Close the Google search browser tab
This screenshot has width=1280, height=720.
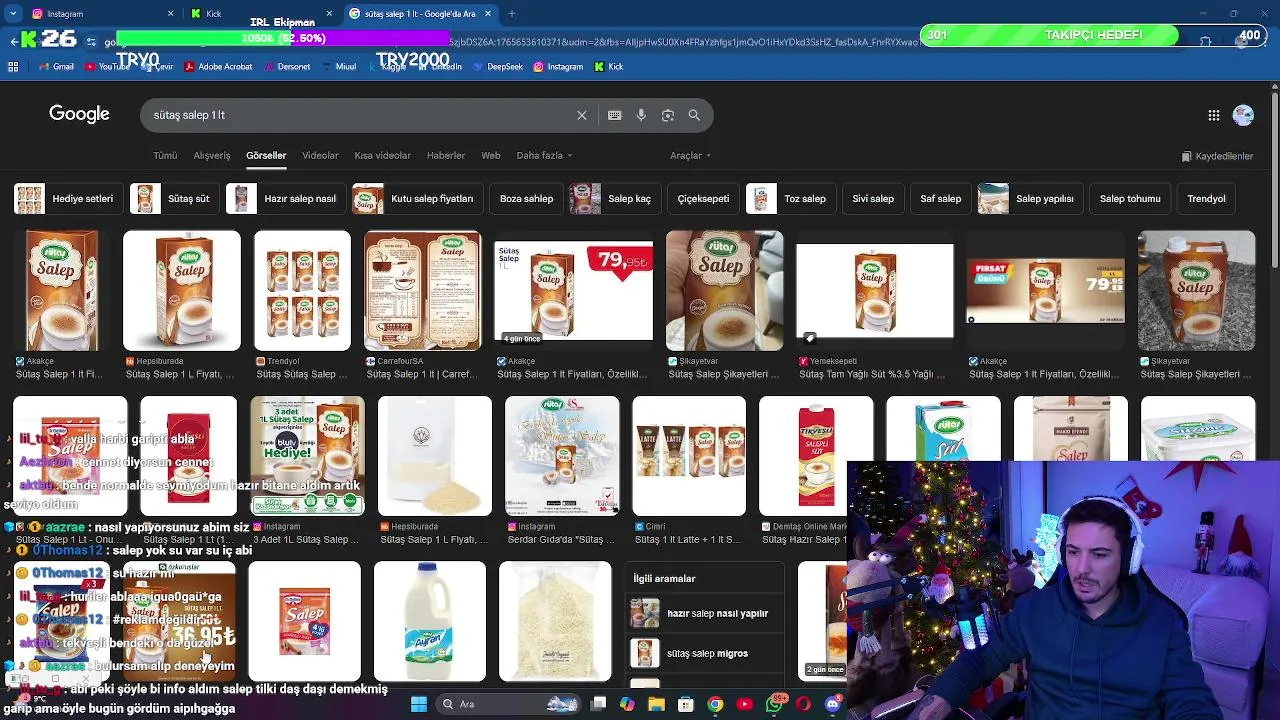point(488,14)
